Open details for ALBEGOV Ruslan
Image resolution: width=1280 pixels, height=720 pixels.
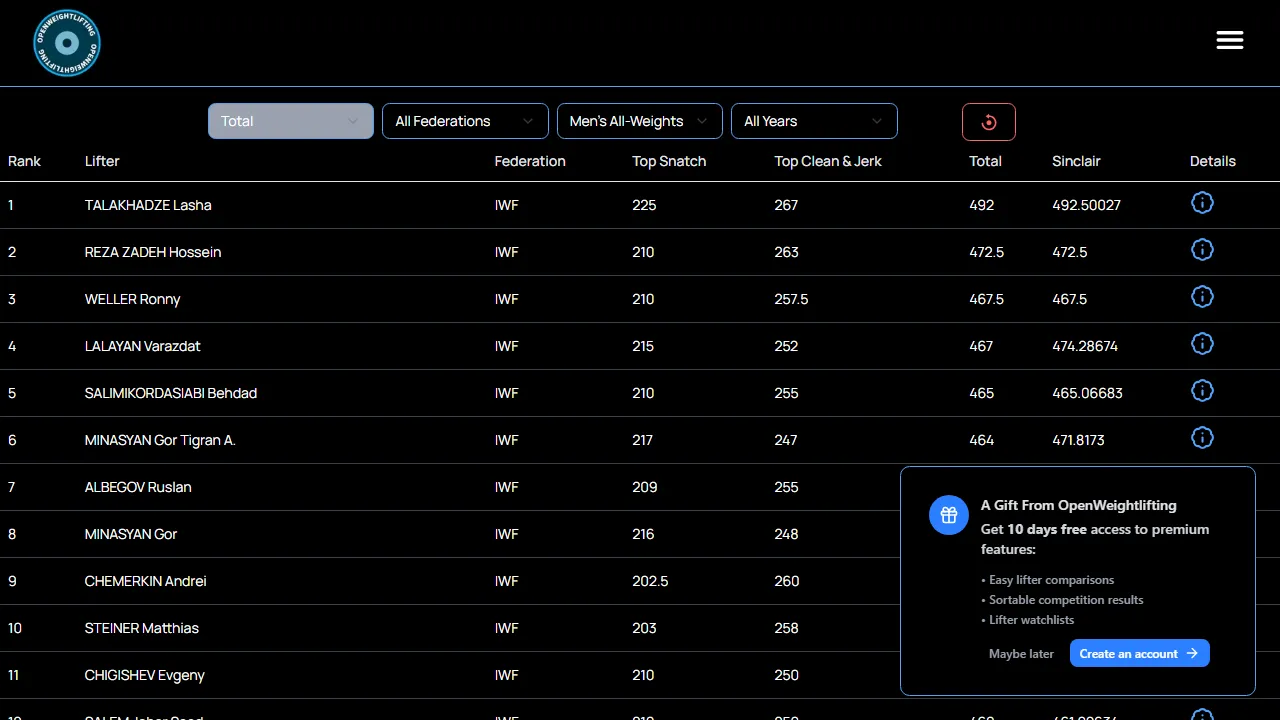click(x=1202, y=484)
